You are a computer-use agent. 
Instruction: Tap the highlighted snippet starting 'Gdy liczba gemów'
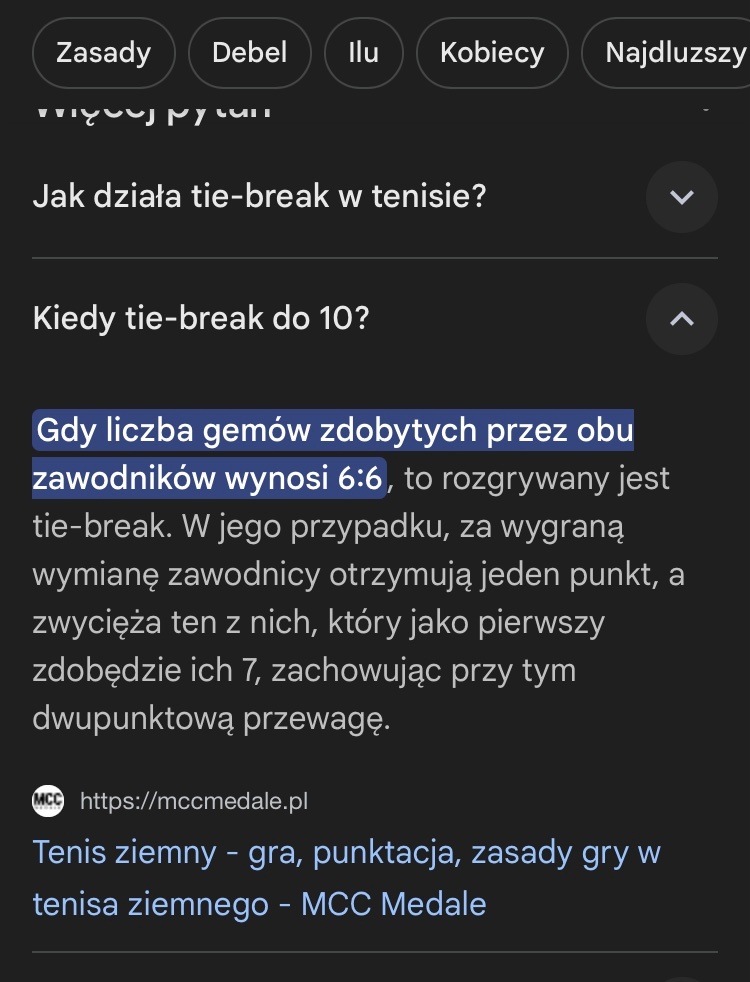[335, 429]
